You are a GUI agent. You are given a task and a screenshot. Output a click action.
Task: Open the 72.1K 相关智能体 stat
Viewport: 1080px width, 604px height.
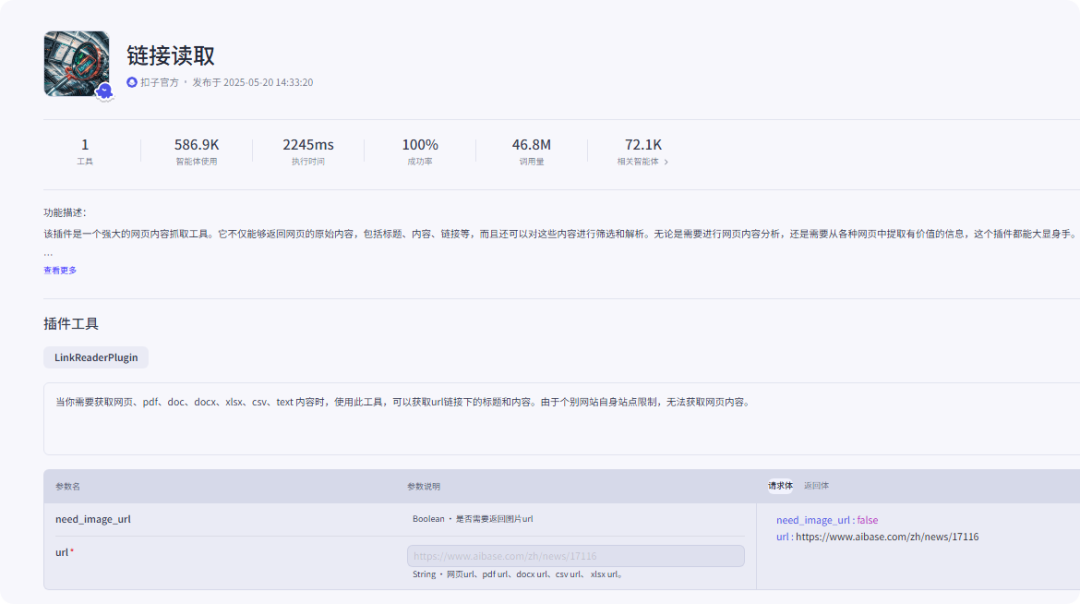[643, 152]
